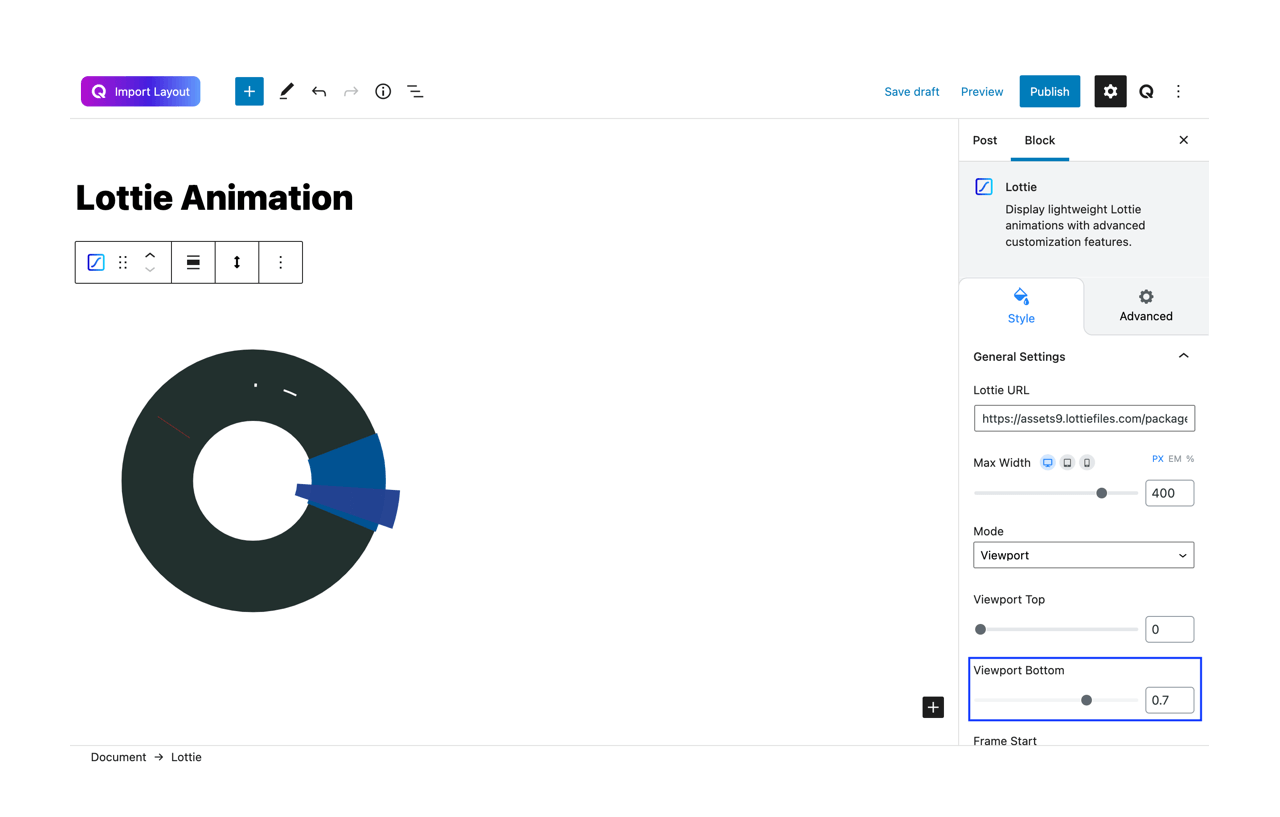Click the Viewport Top value field
Screen dimensions: 1280x817
point(1170,629)
